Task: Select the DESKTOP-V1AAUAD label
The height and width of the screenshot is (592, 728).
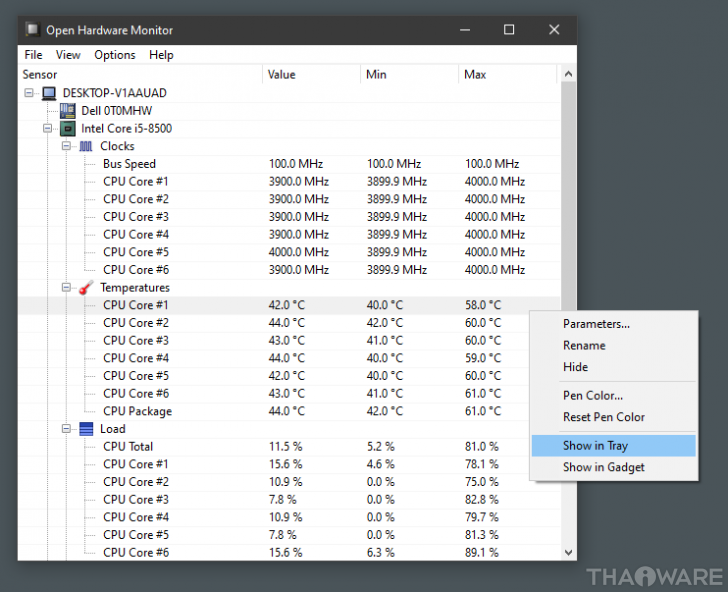Action: tap(114, 93)
